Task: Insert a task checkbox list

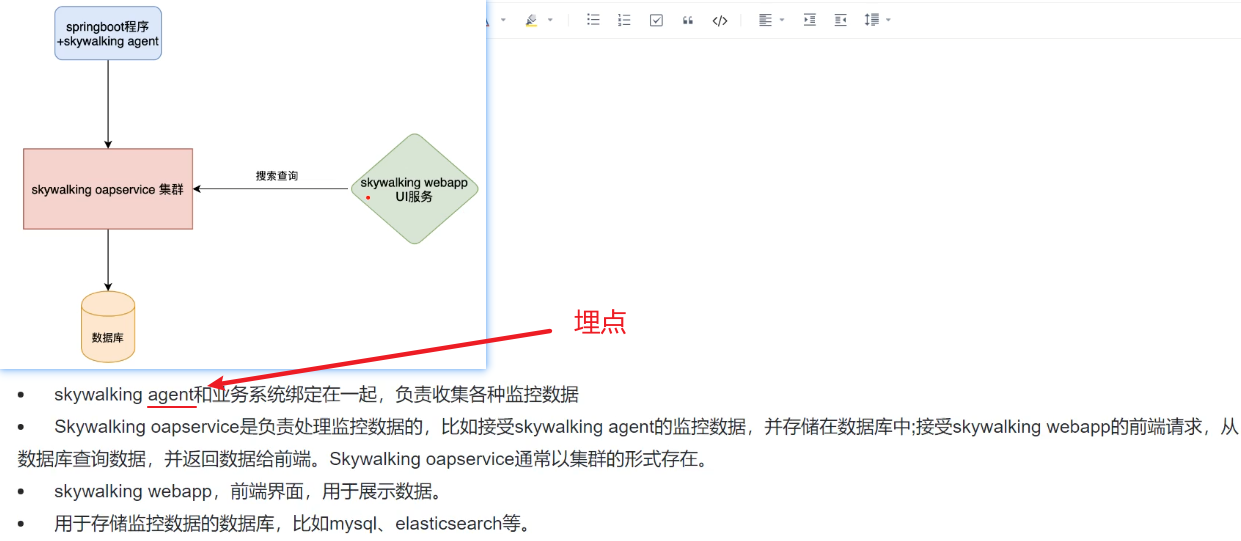Action: coord(656,20)
